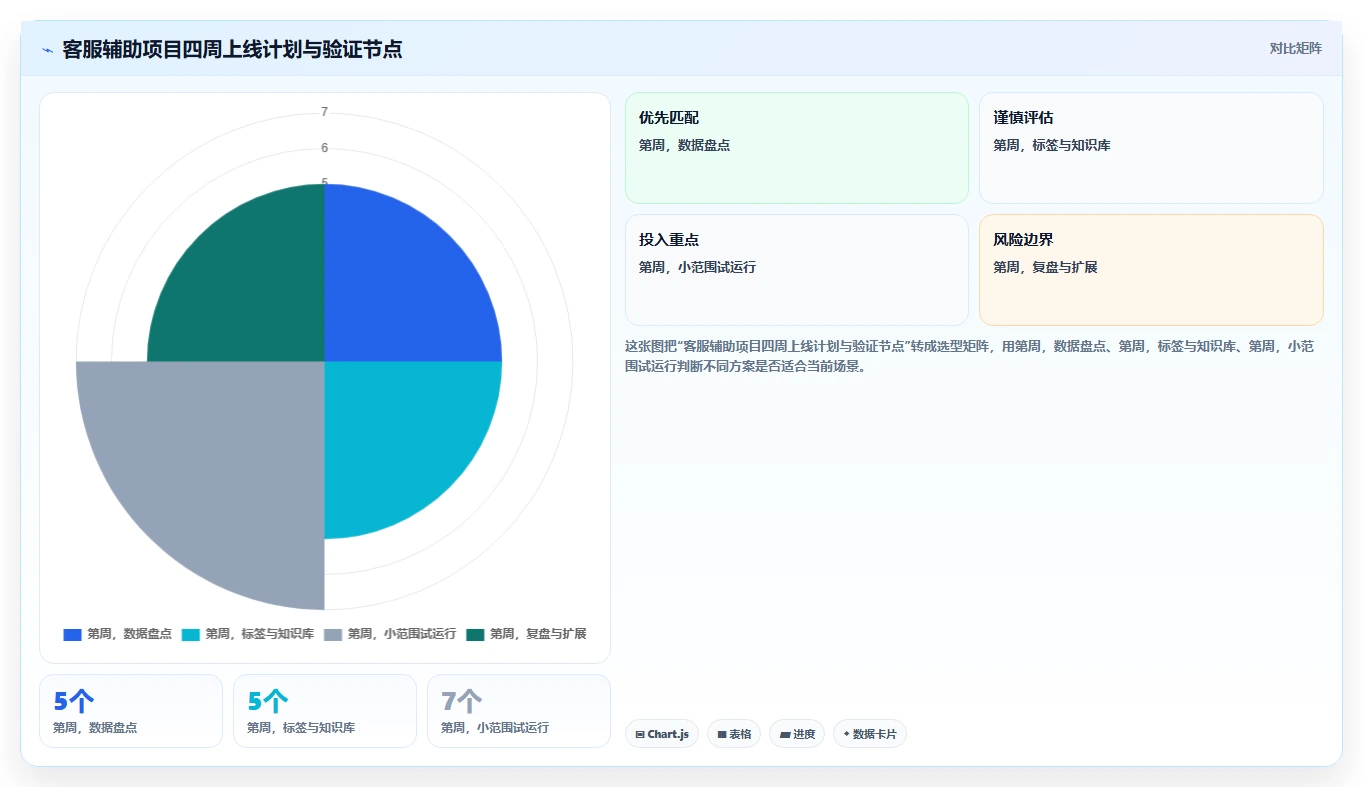Click the dark green legend swatch for 复盘与扩展
The image size is (1363, 787).
pyautogui.click(x=475, y=634)
